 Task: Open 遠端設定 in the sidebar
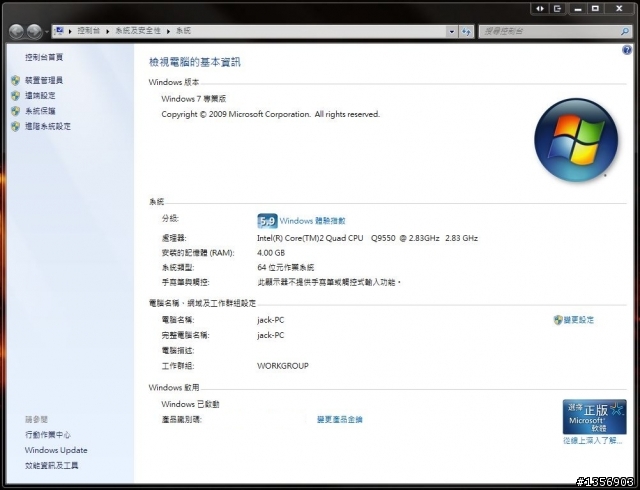point(40,96)
